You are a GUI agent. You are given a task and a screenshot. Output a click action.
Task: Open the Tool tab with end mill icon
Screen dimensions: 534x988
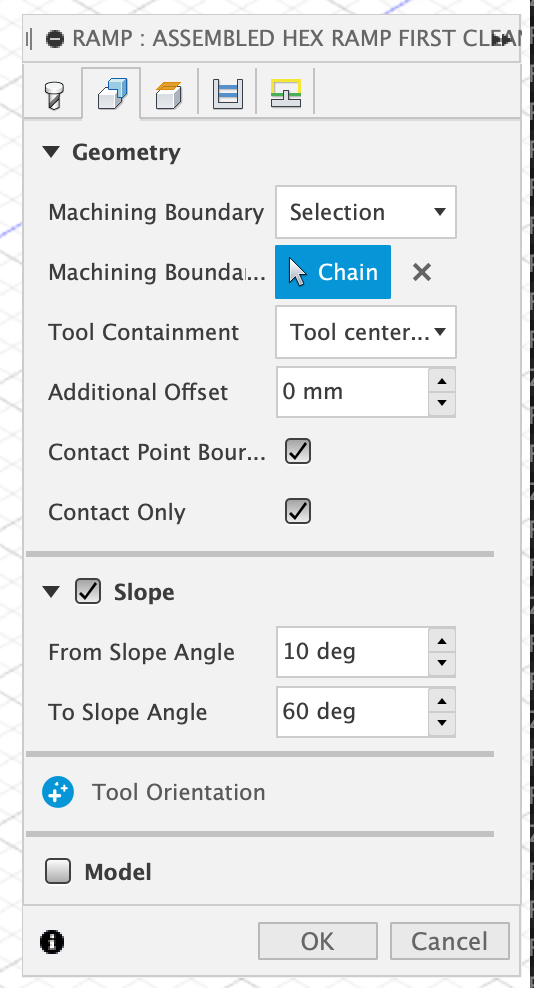[54, 95]
